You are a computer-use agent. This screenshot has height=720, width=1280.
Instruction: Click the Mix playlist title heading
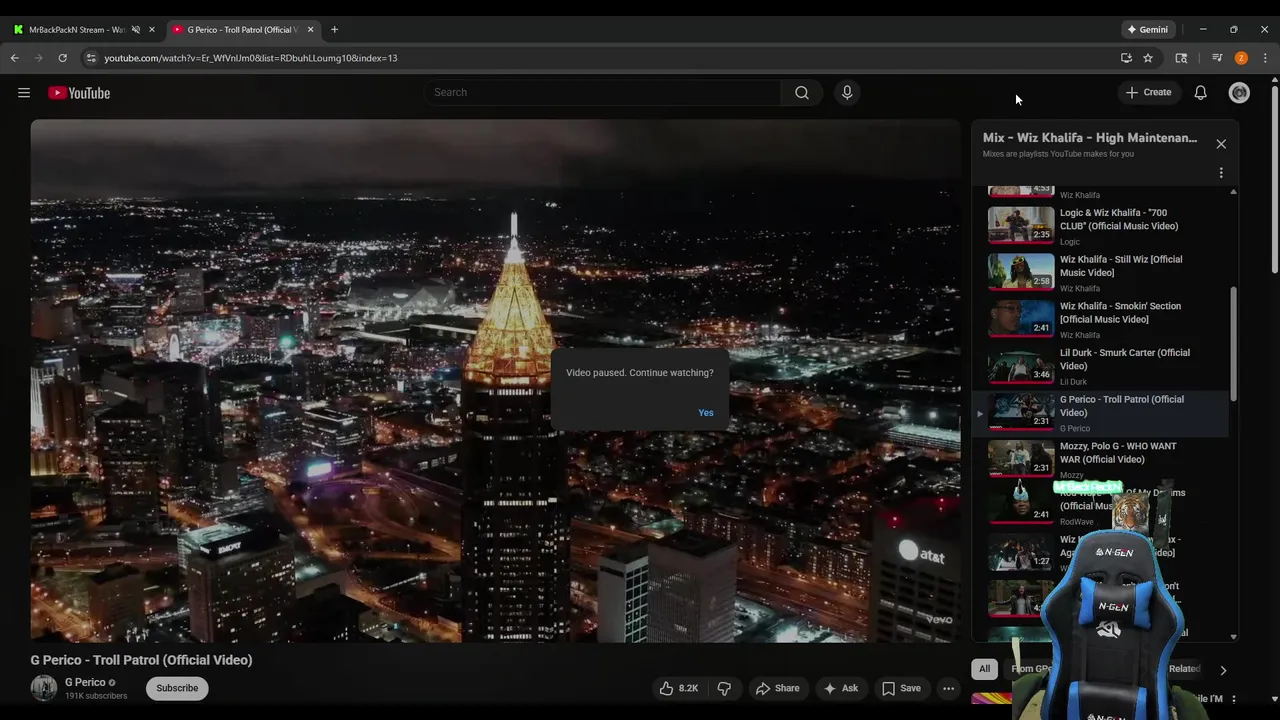pos(1090,138)
